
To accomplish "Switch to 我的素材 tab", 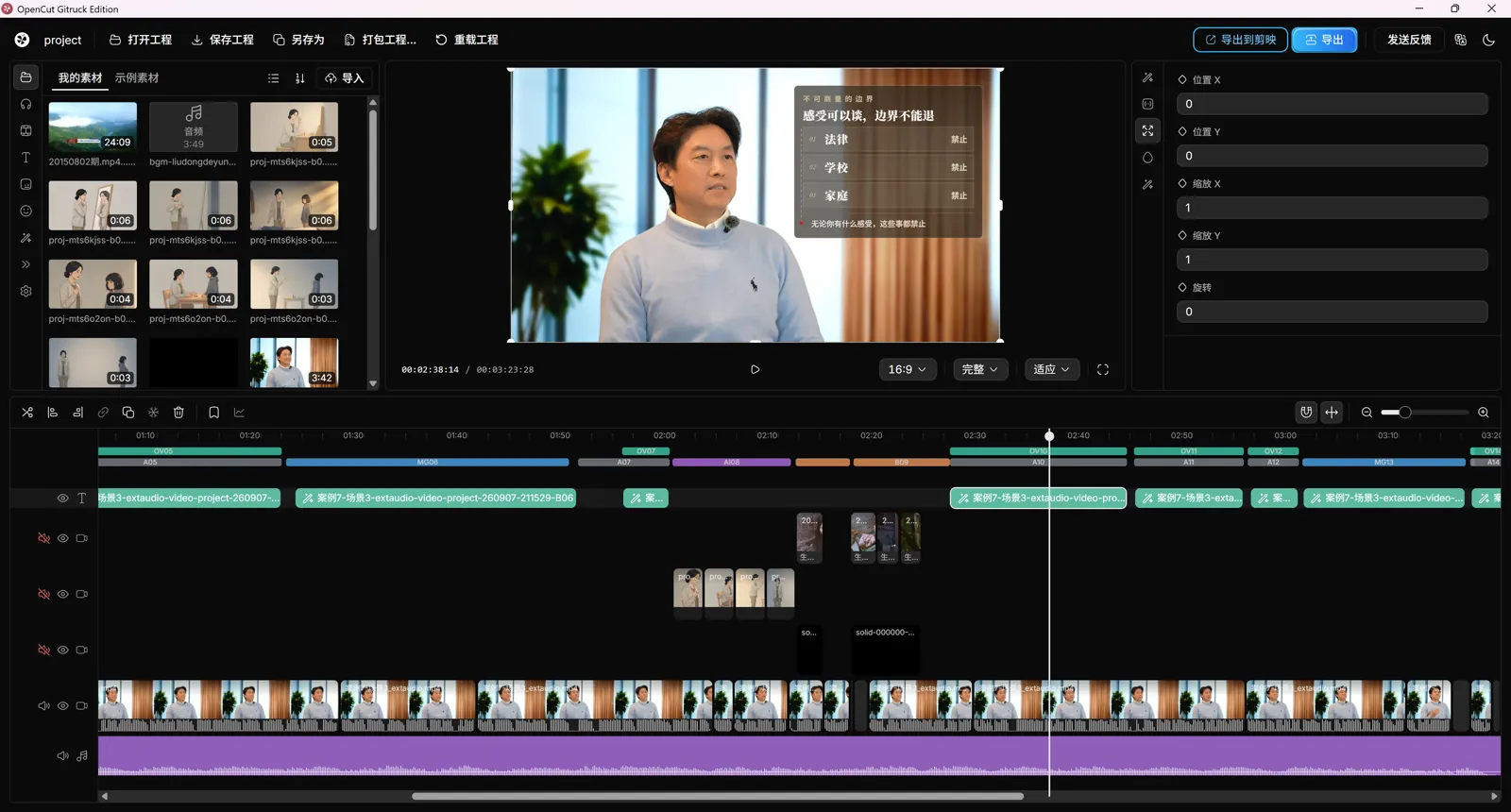I will click(80, 78).
